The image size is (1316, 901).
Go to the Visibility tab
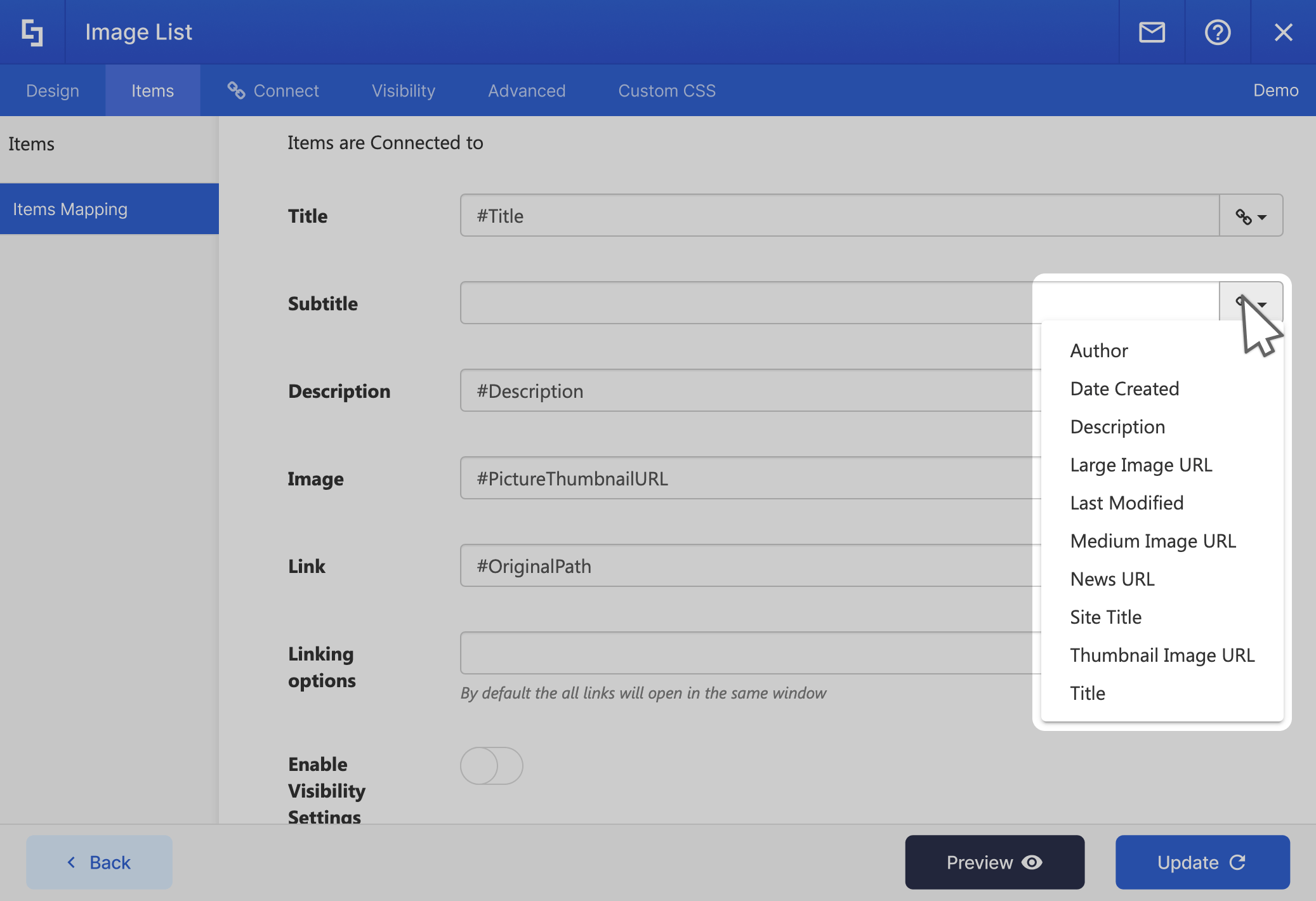404,91
